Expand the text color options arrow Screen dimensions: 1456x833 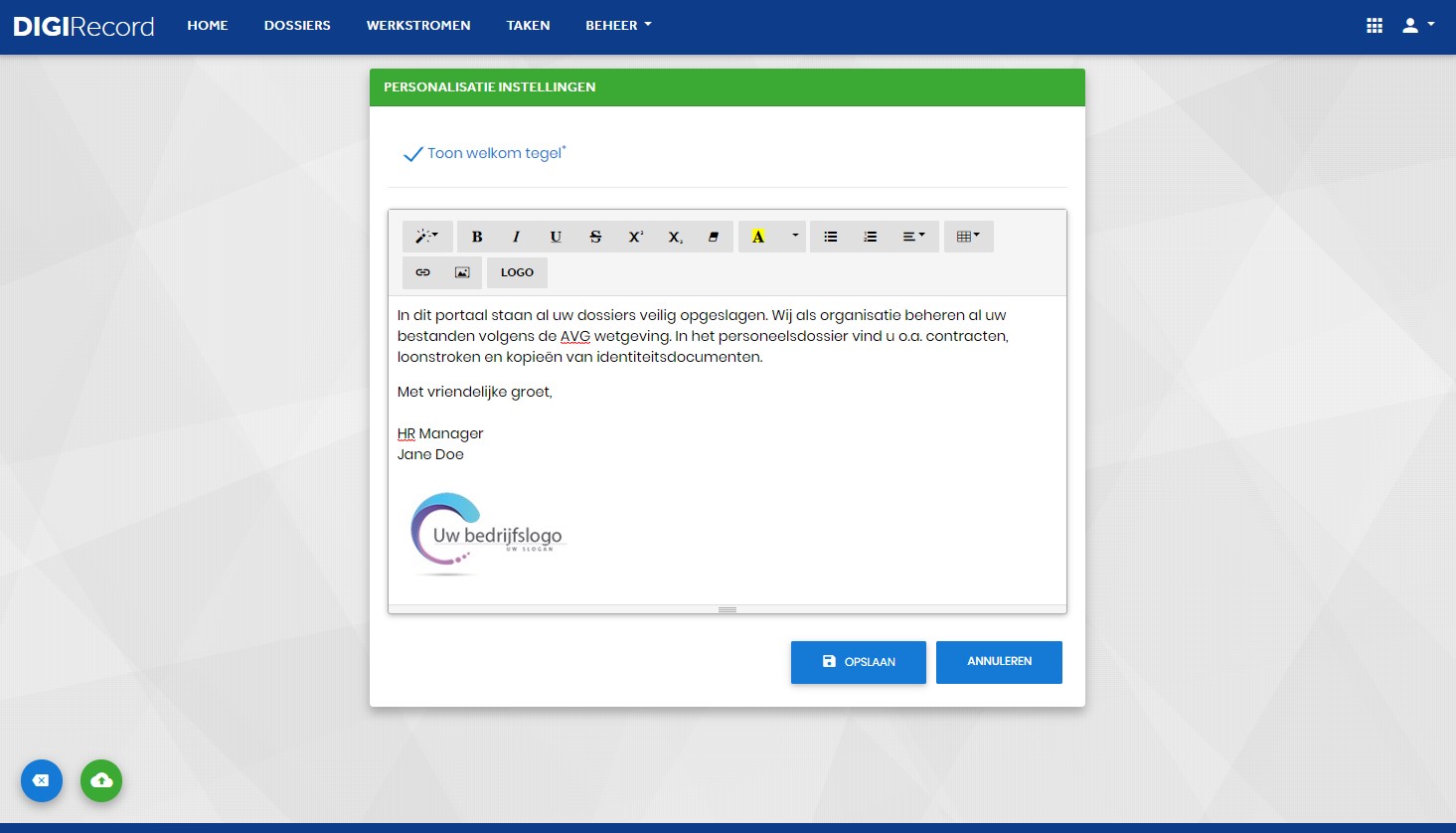point(795,237)
